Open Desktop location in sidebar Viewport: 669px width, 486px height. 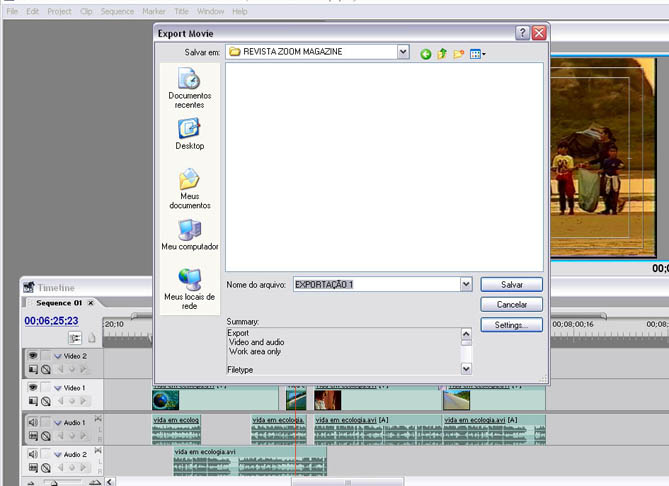[x=189, y=134]
